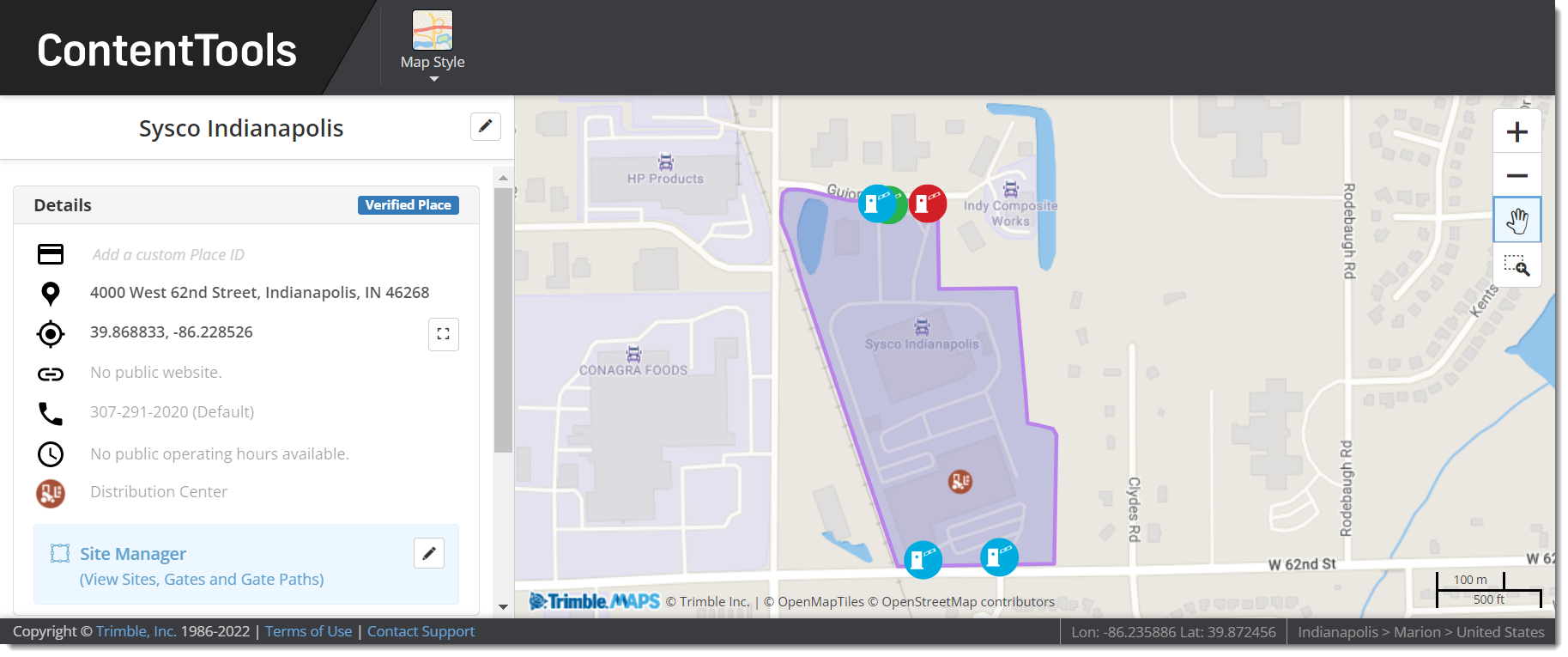Screen dimensions: 1568x657
Task: Open the Contact Support link
Action: (x=421, y=631)
